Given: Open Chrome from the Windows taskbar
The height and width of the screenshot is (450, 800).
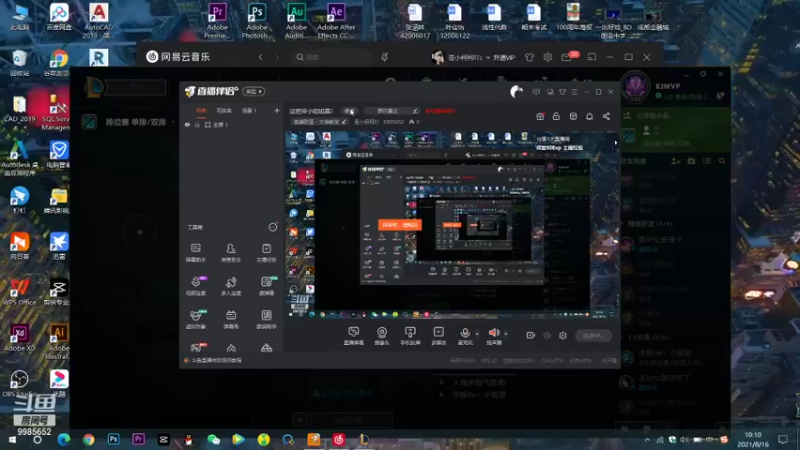Looking at the screenshot, I should click(x=89, y=439).
